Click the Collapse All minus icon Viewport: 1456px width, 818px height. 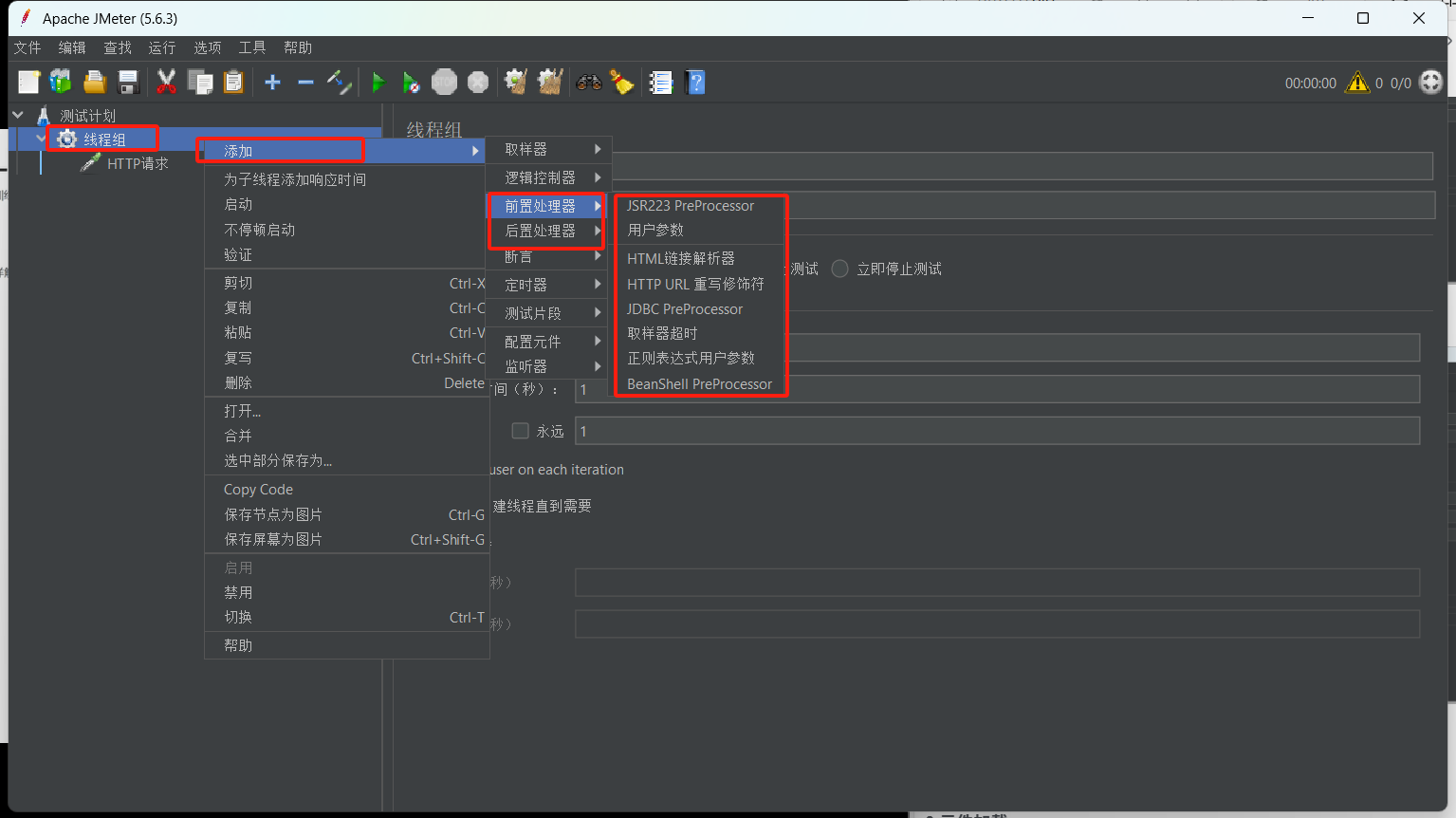click(305, 83)
